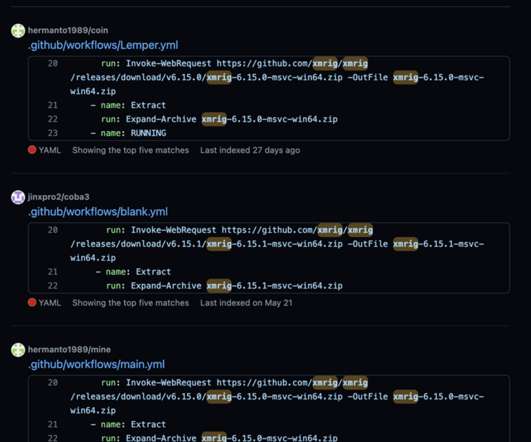Click 'Showing the top five matches' under blank.yml
Screen dimensions: 531x442
(x=130, y=303)
